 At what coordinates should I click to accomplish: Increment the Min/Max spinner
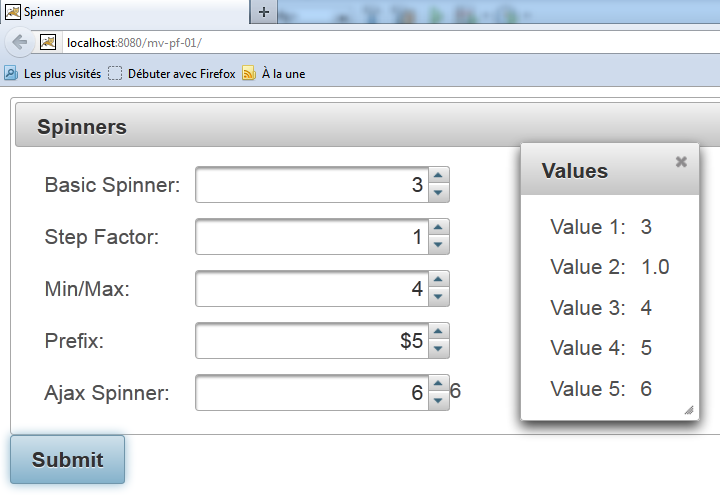pos(439,280)
